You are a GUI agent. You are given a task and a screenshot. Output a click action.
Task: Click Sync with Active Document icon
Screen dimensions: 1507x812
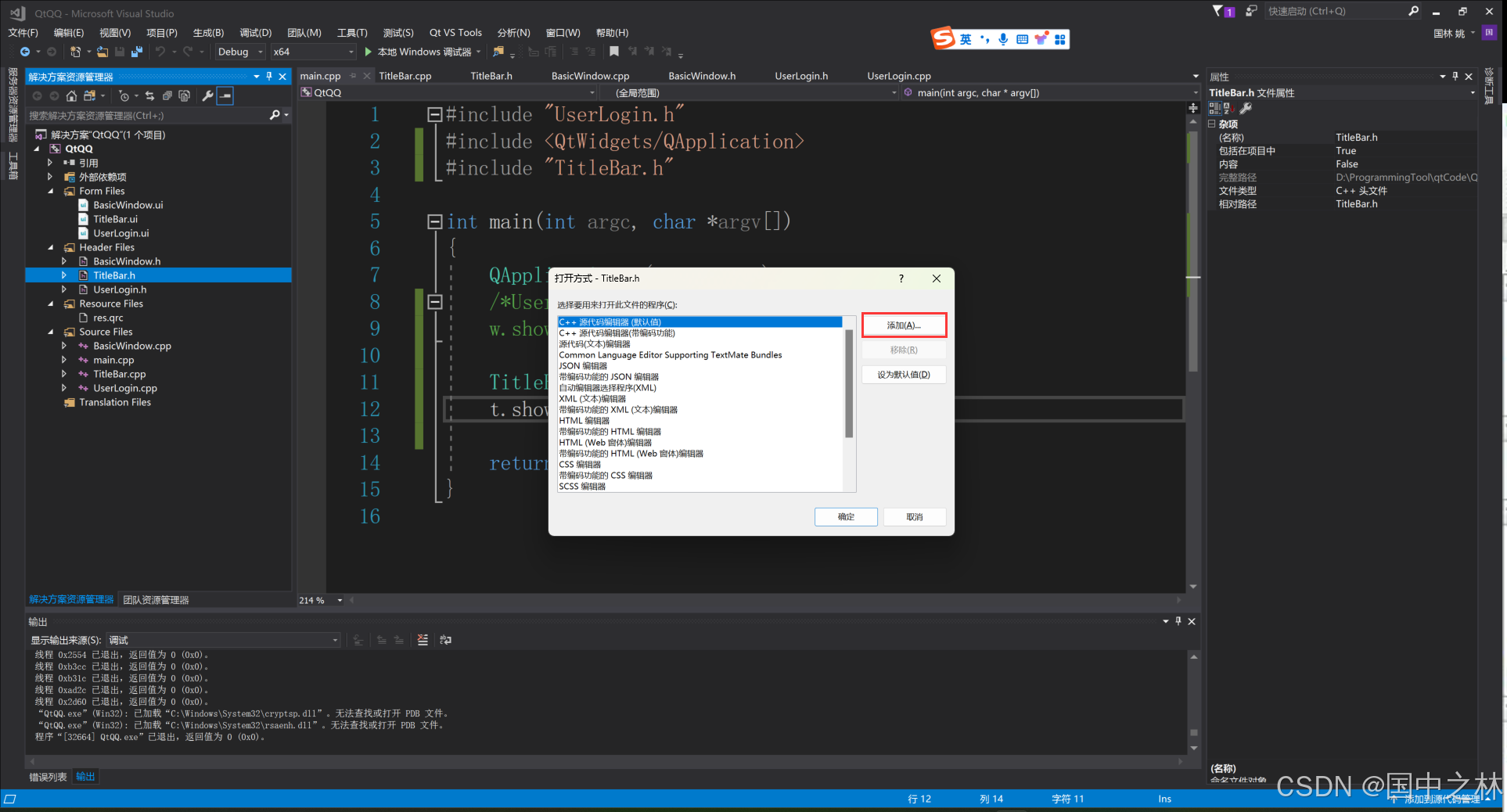point(149,95)
